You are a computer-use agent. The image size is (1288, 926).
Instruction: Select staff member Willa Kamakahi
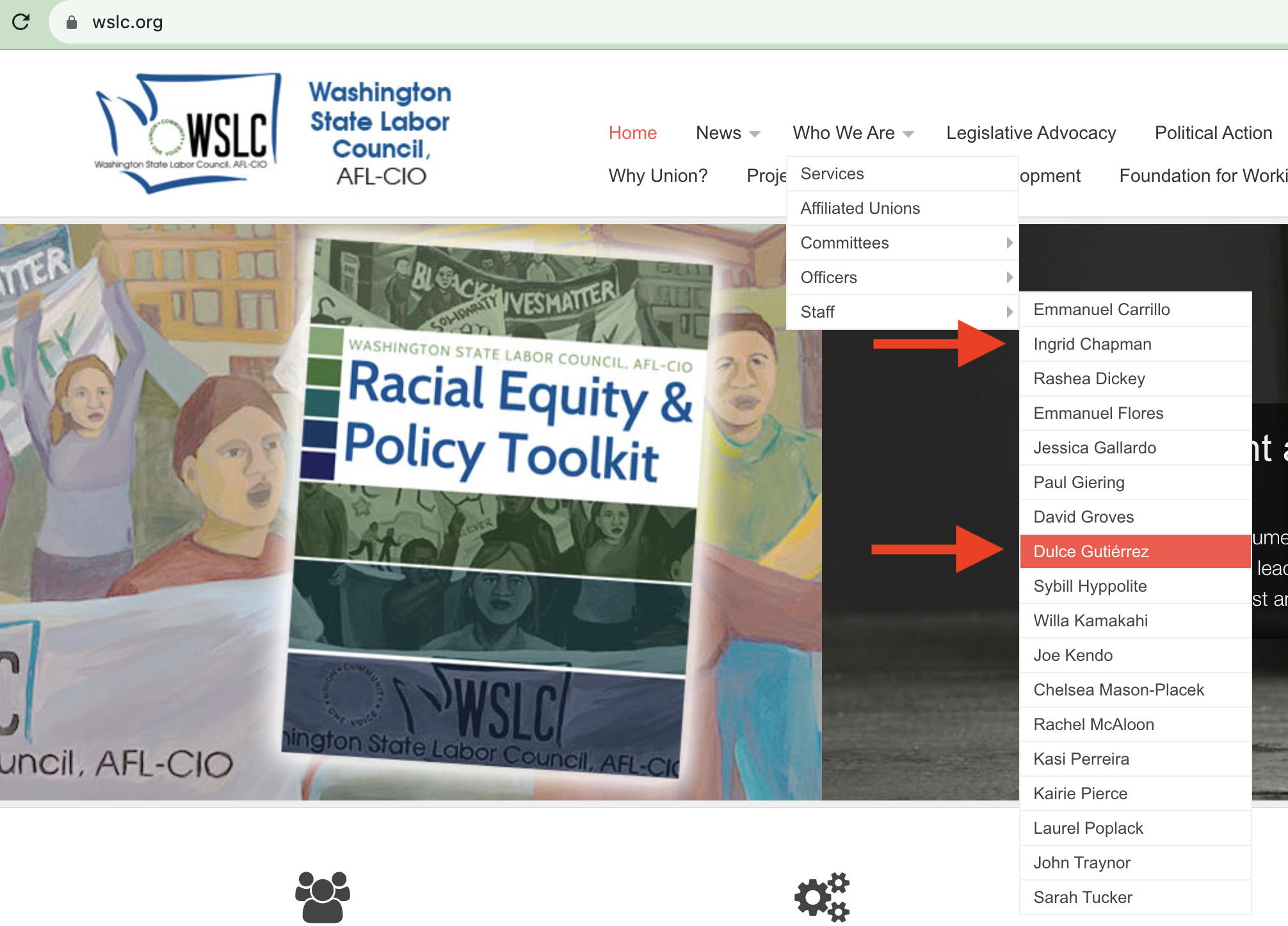click(x=1135, y=621)
